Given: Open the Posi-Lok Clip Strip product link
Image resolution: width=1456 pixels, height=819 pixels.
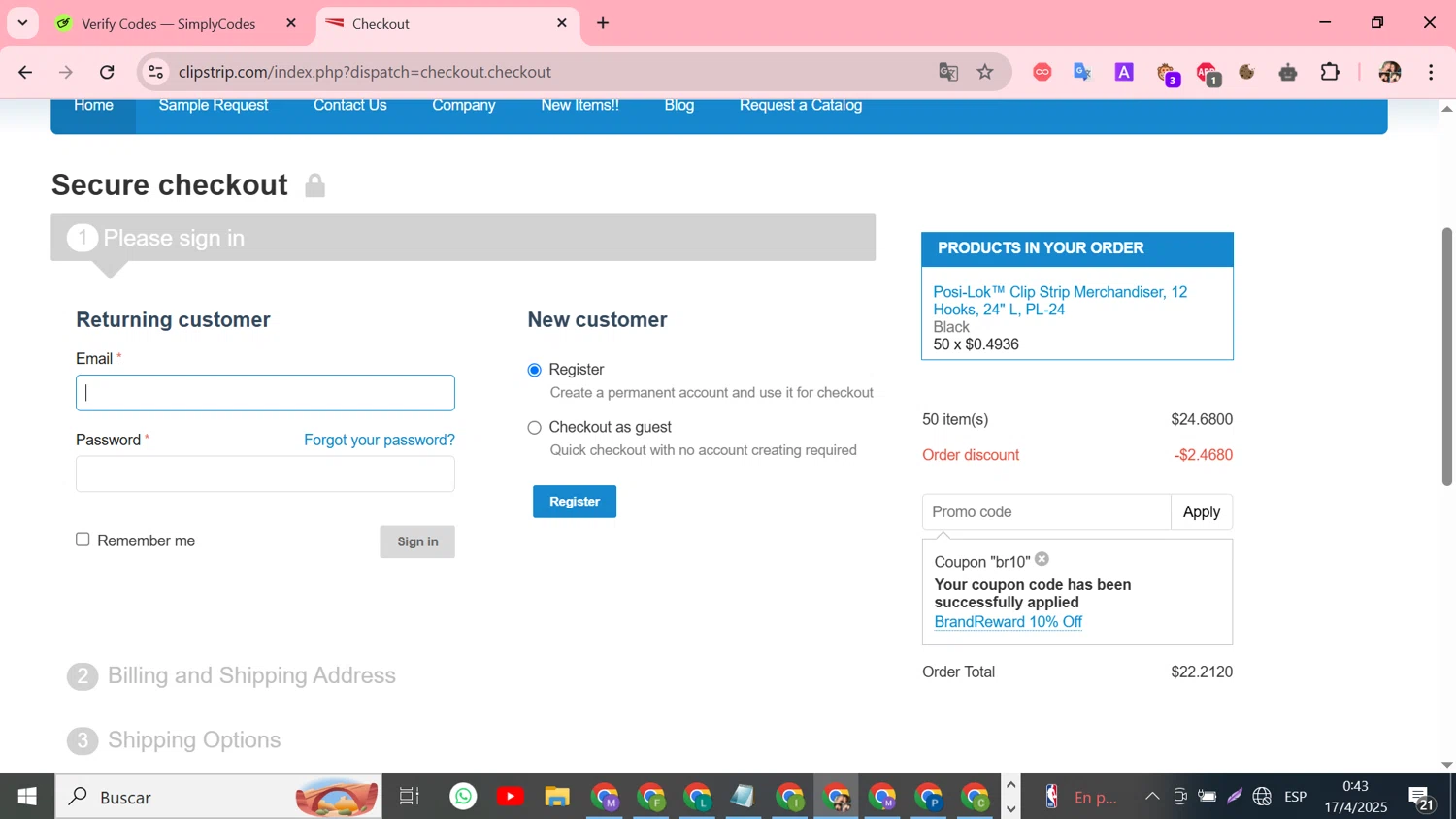Looking at the screenshot, I should tap(1060, 301).
